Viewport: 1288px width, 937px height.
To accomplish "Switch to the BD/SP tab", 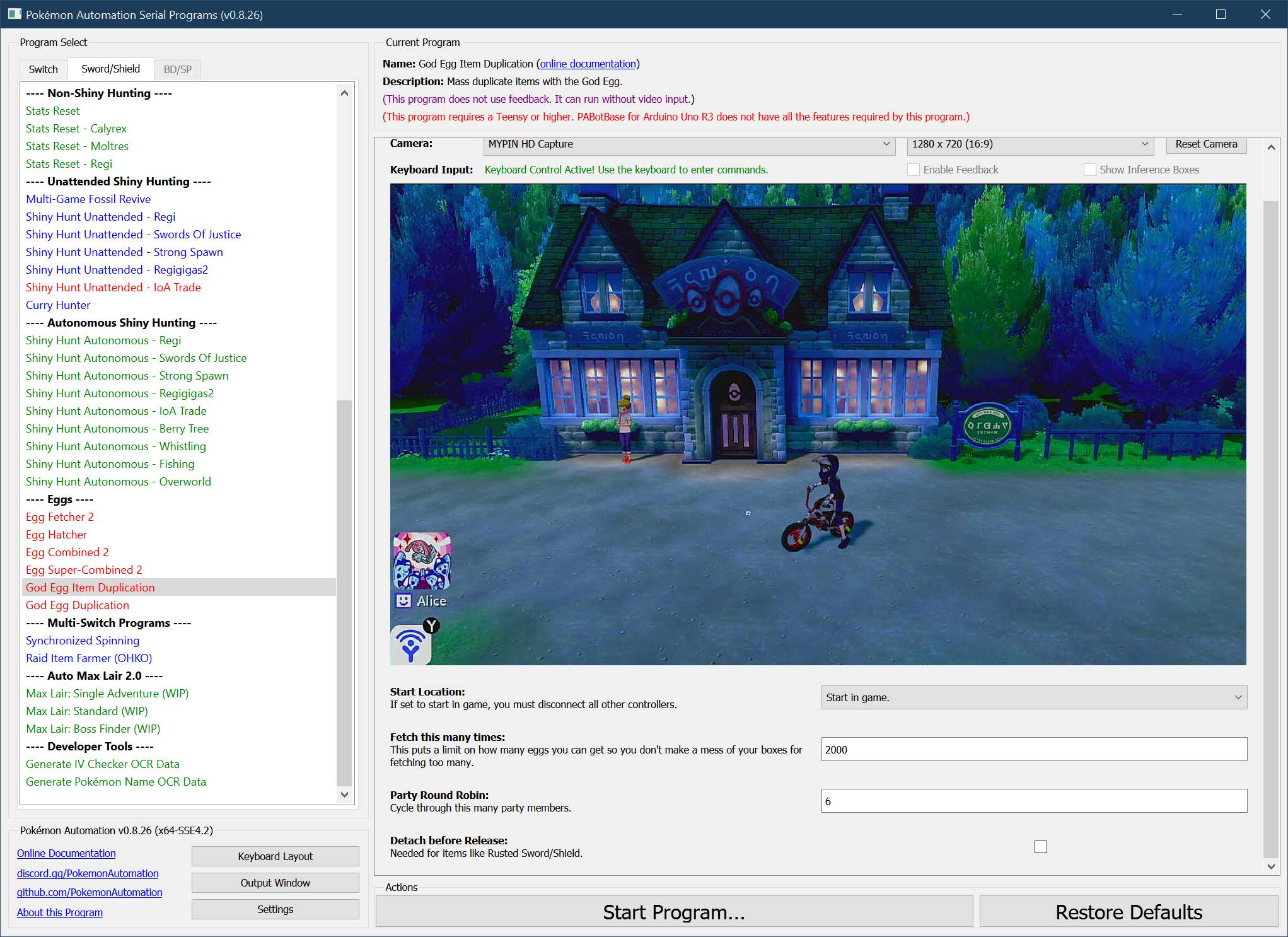I will pyautogui.click(x=177, y=69).
